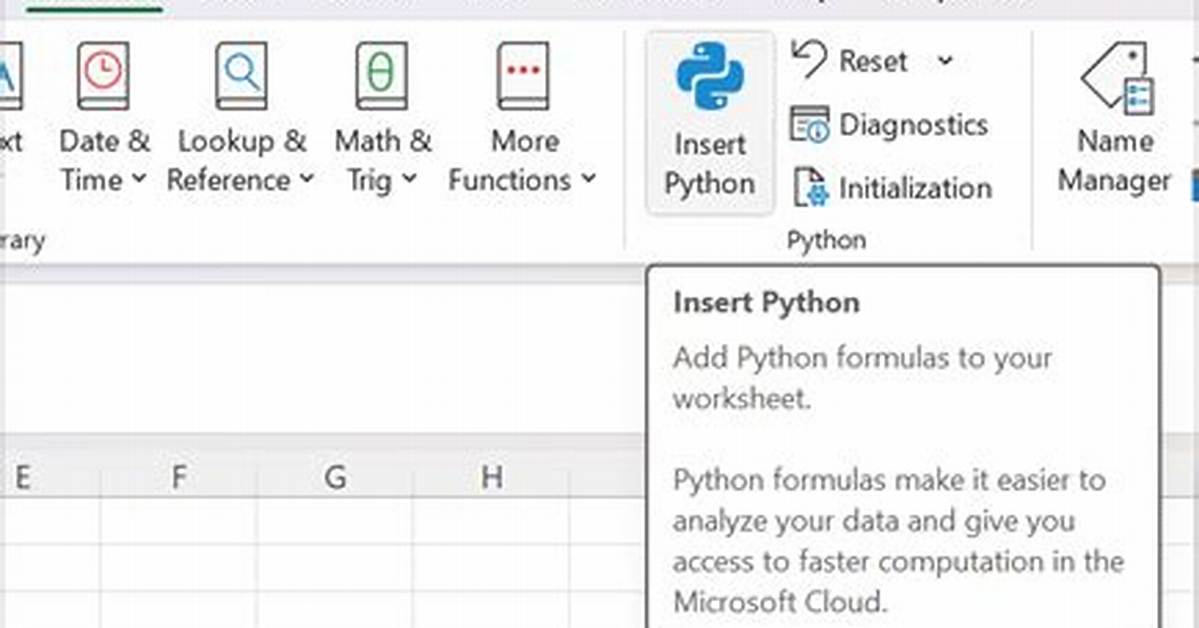This screenshot has height=628, width=1199.
Task: Click the "Python" group label
Action: click(827, 240)
